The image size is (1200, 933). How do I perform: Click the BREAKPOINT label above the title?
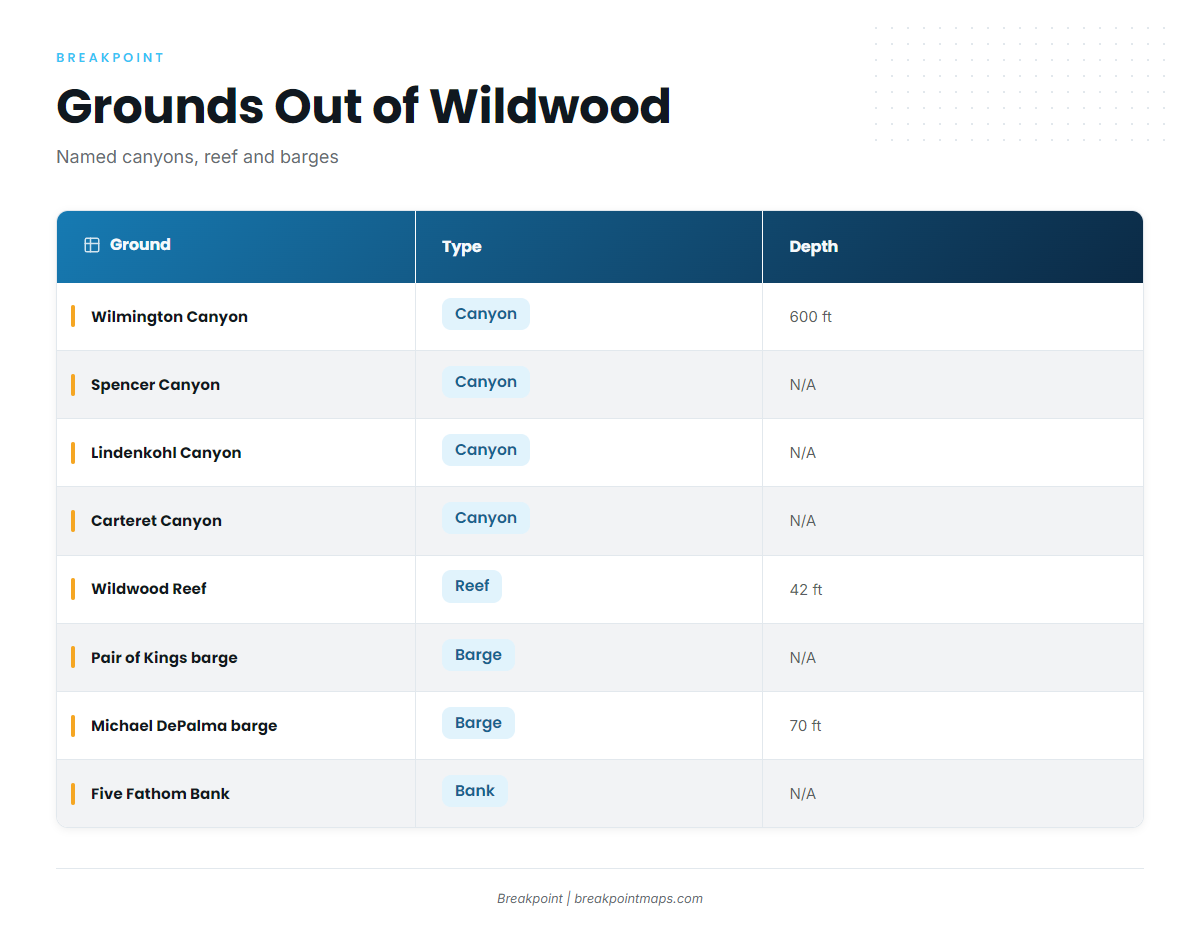[x=110, y=58]
